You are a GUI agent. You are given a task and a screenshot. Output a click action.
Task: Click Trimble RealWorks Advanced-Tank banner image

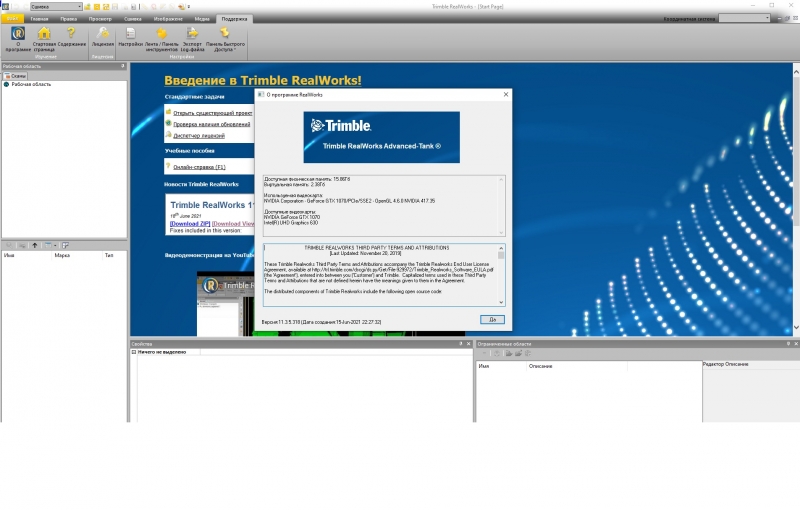point(382,137)
